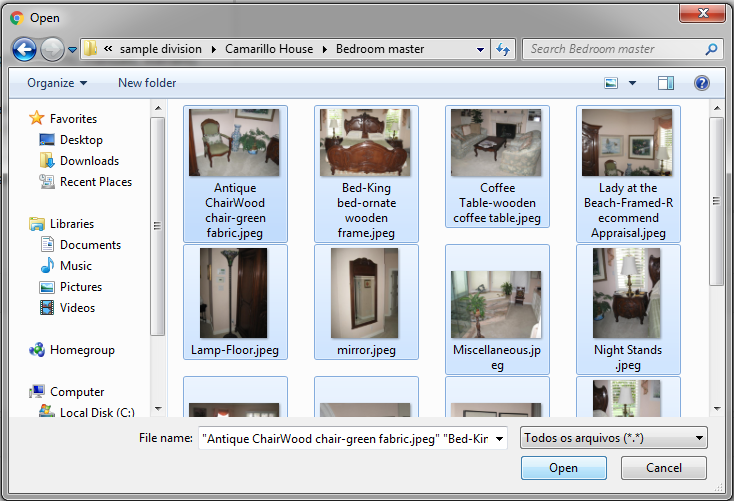Open the File name dropdown arrow
Image resolution: width=734 pixels, height=501 pixels.
[499, 439]
